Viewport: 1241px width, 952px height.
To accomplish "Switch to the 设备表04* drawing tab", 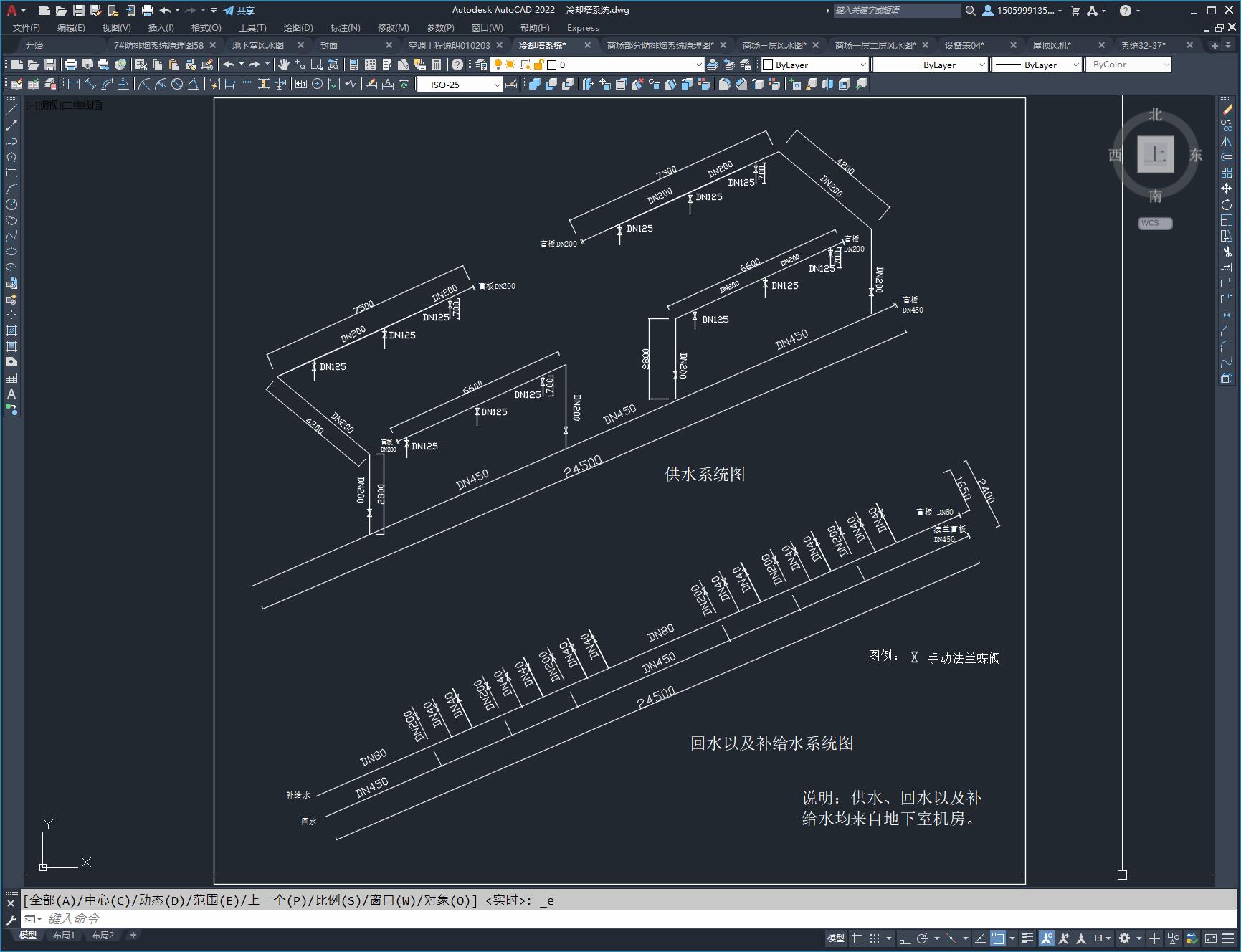I will pyautogui.click(x=964, y=45).
